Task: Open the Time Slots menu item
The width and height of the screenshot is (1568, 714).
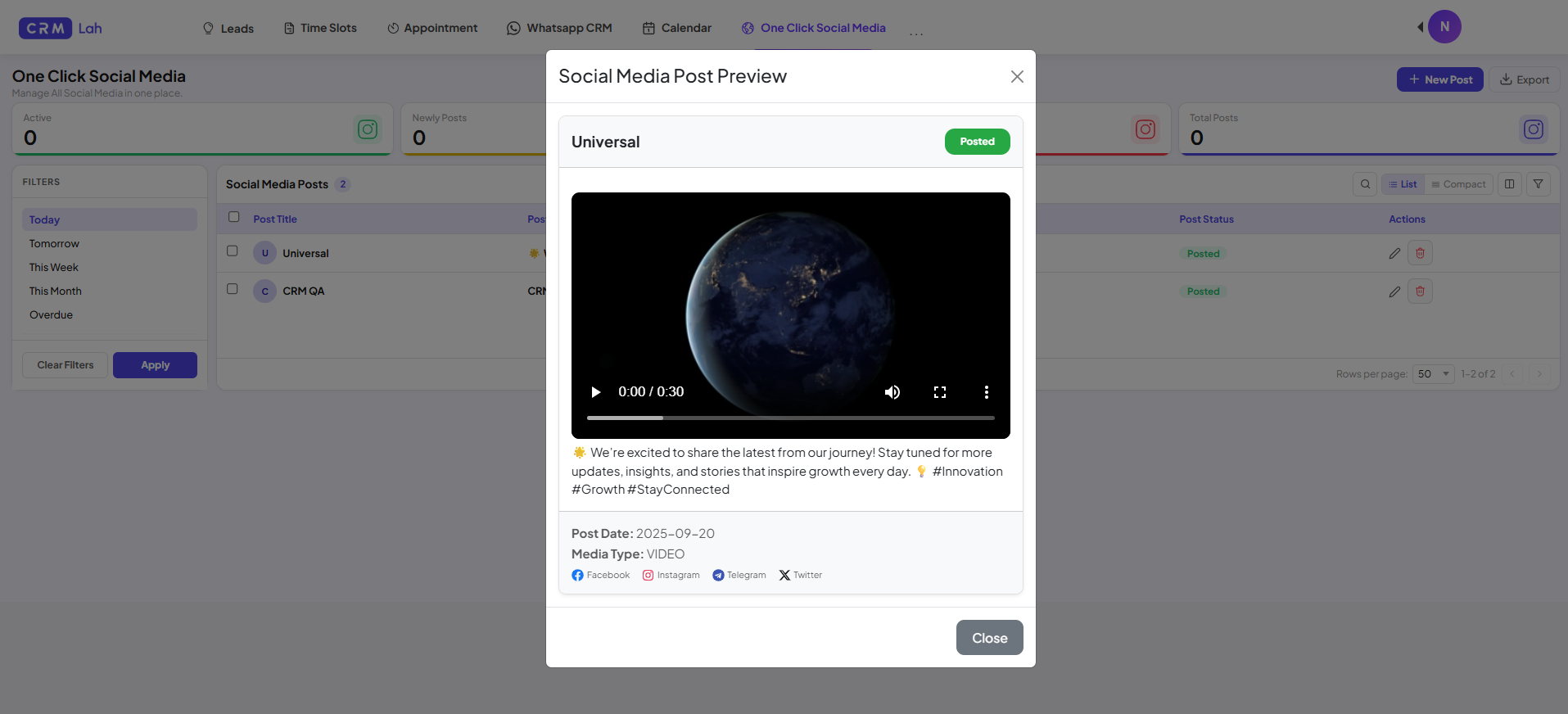Action: tap(320, 28)
